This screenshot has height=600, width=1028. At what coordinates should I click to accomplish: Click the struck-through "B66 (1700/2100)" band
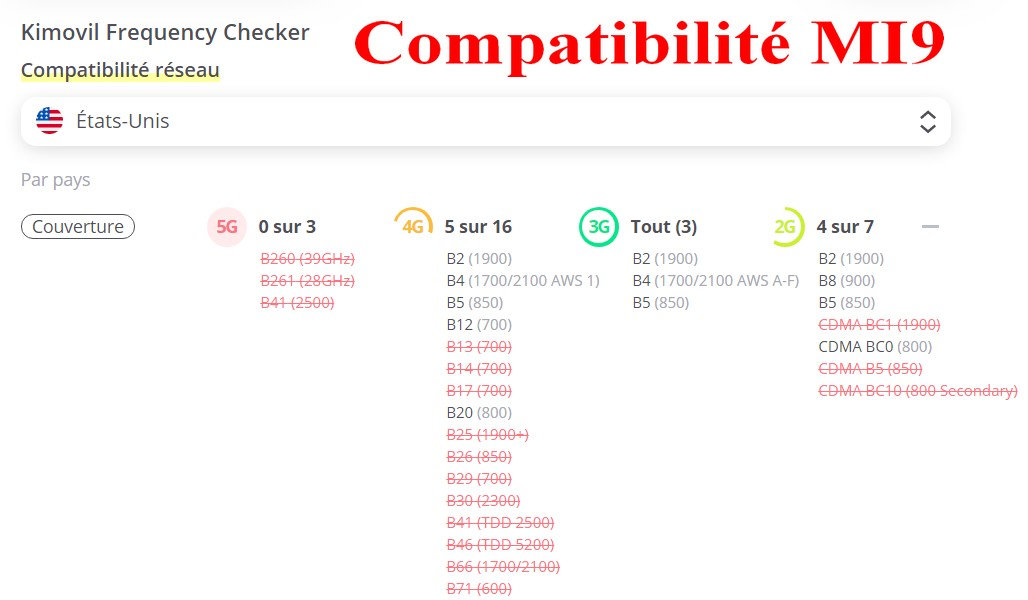[x=503, y=567]
